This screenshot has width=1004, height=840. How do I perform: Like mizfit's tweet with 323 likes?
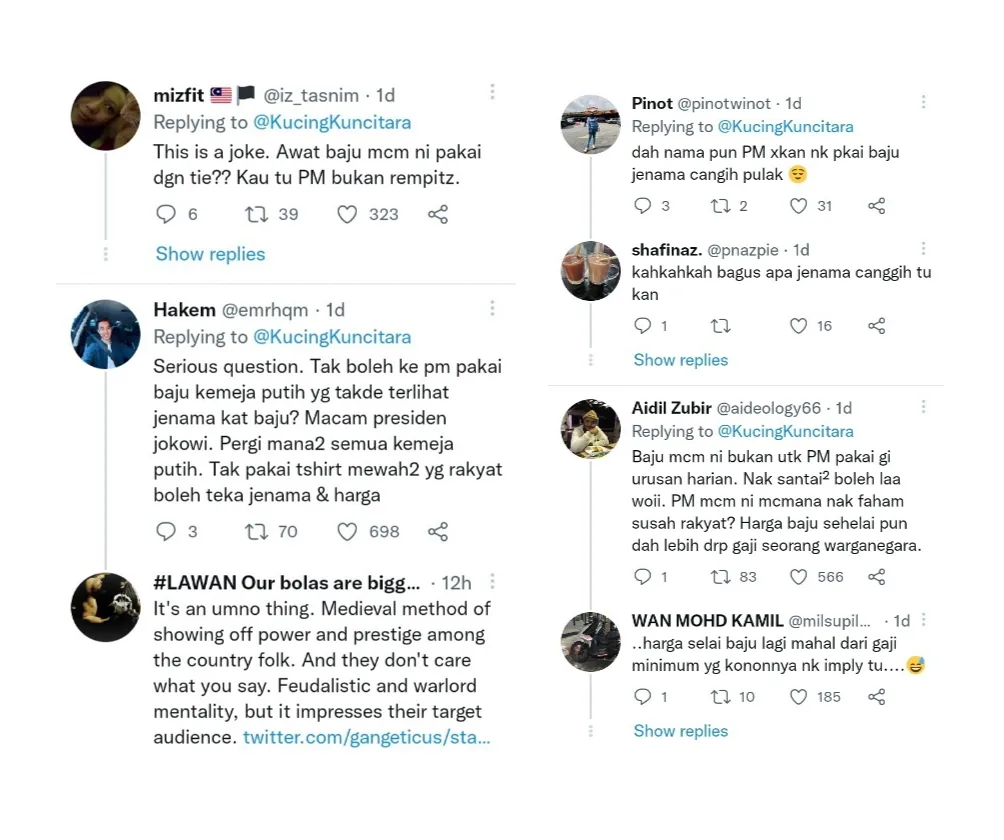[x=347, y=214]
